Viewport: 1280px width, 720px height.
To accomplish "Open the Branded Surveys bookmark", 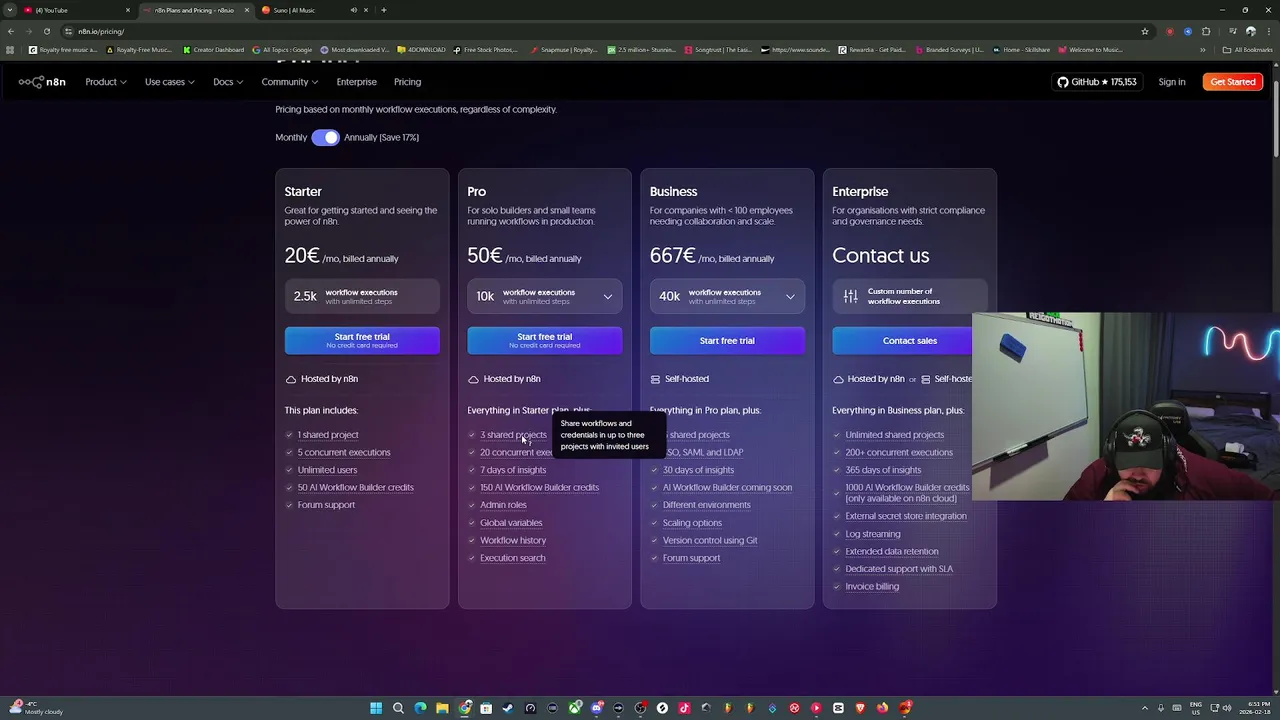I will (949, 50).
